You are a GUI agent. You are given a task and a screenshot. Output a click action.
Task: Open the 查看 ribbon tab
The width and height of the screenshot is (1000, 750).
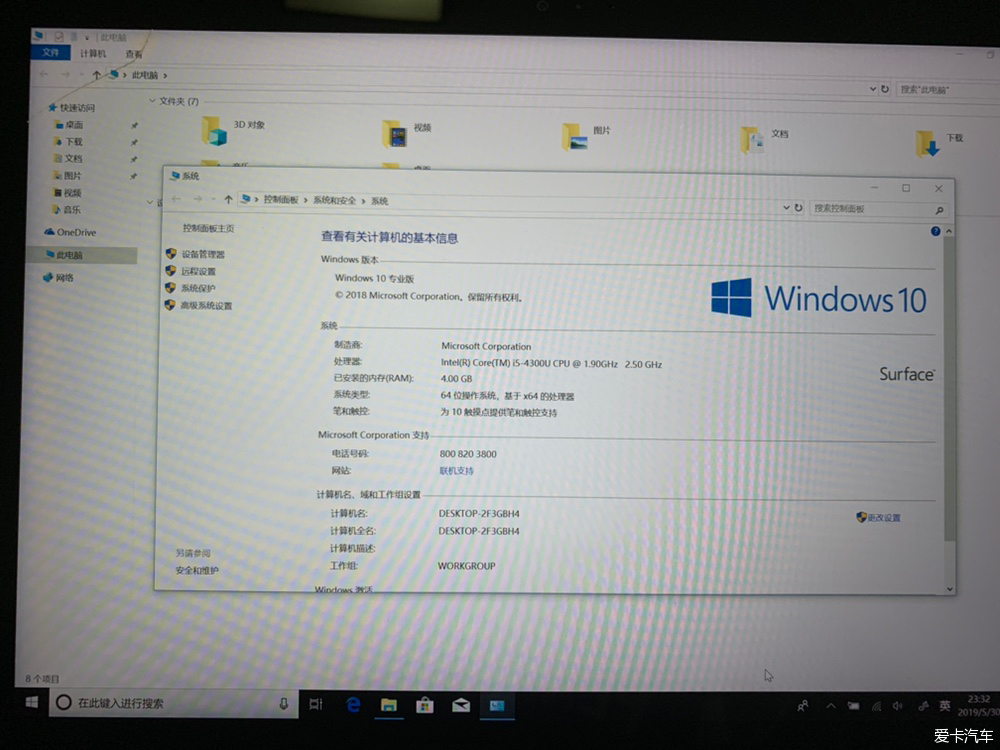click(x=134, y=54)
